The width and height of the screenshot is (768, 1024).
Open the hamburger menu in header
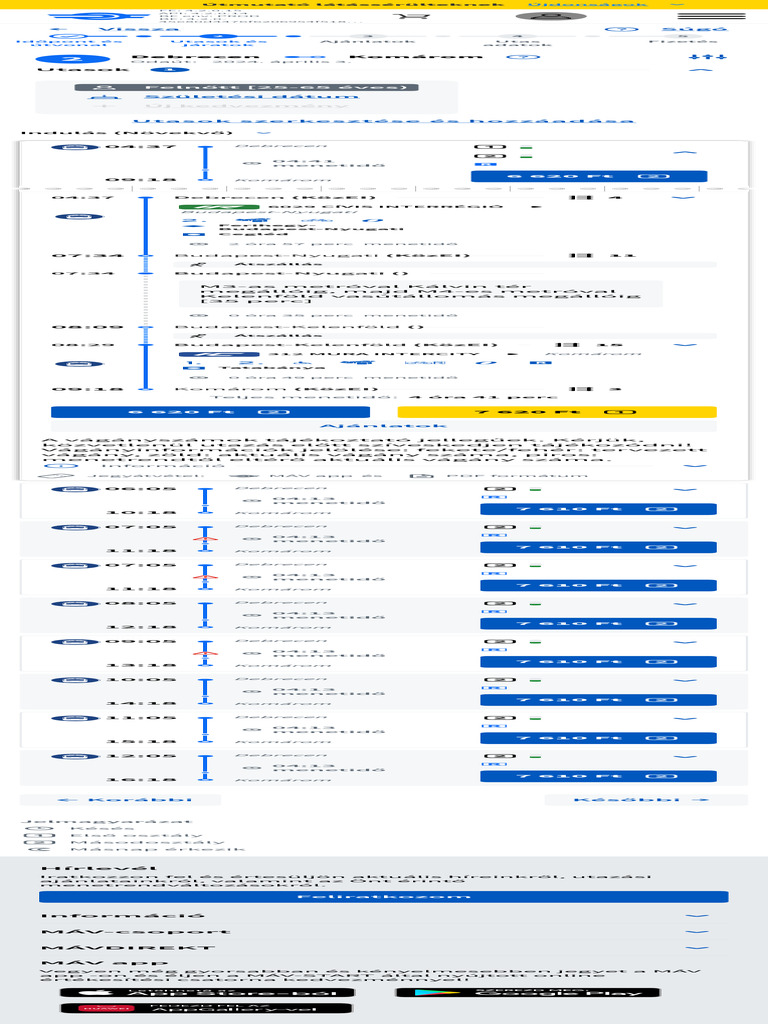pos(711,16)
